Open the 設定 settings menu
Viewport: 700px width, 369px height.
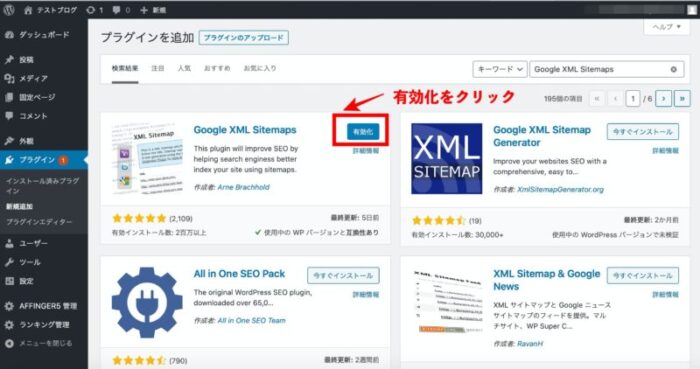(x=44, y=281)
